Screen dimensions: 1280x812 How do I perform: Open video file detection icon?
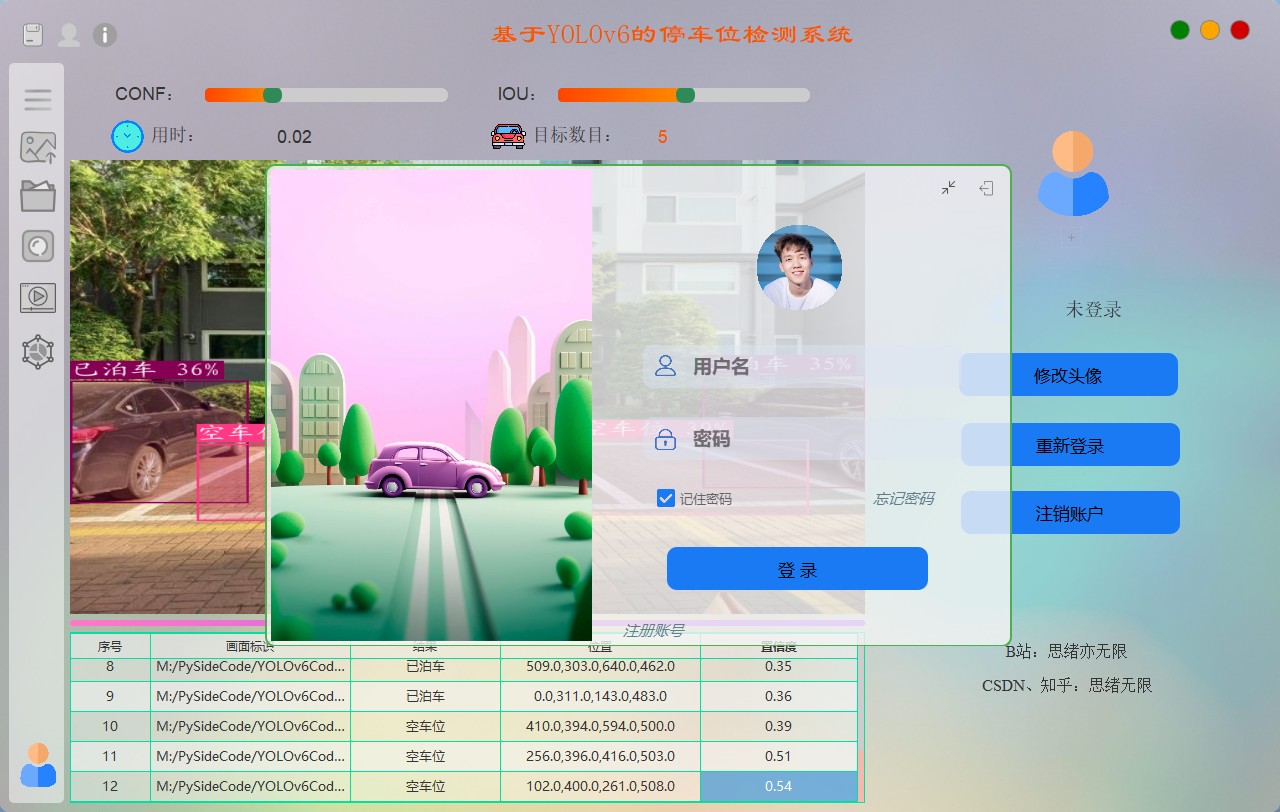[38, 297]
